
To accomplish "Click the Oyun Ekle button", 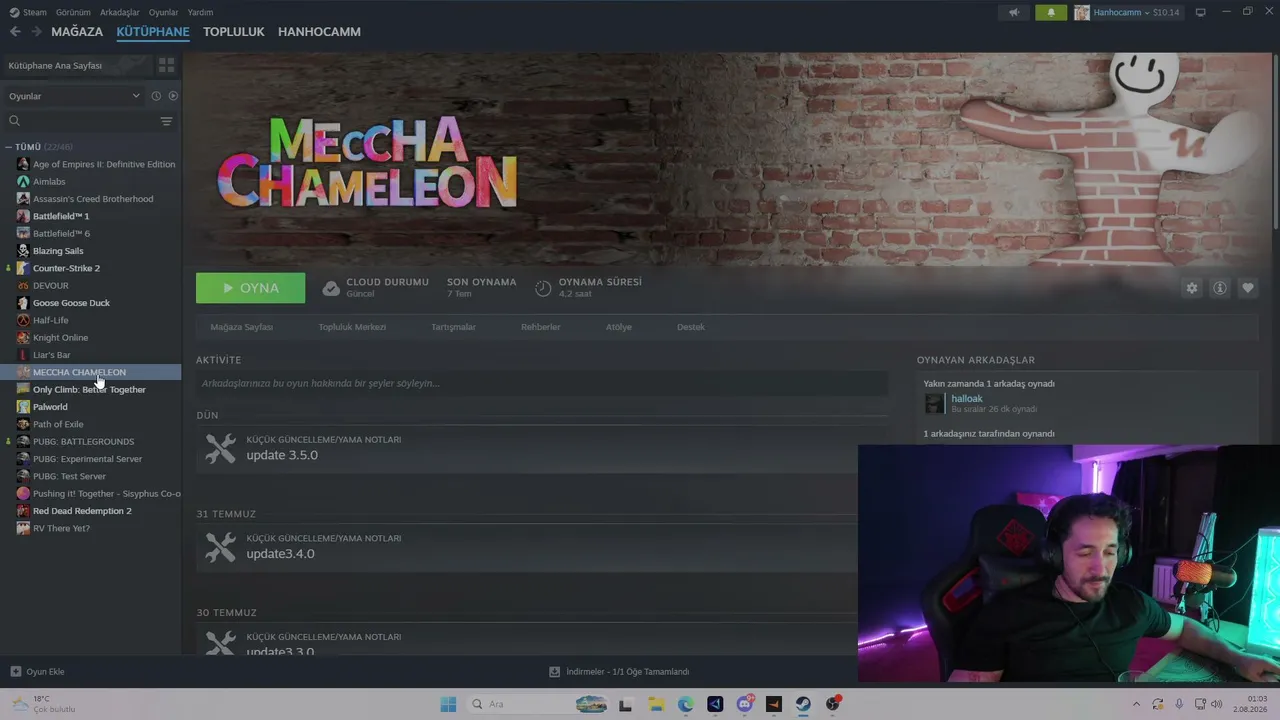I will click(38, 671).
